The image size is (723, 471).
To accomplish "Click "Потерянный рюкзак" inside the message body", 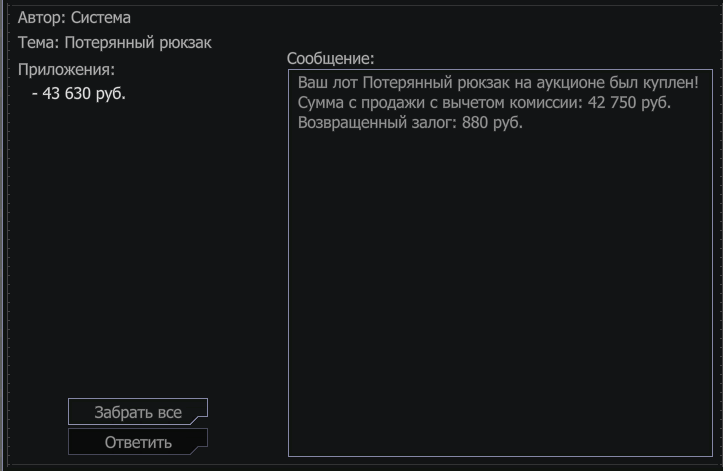I will (x=436, y=83).
